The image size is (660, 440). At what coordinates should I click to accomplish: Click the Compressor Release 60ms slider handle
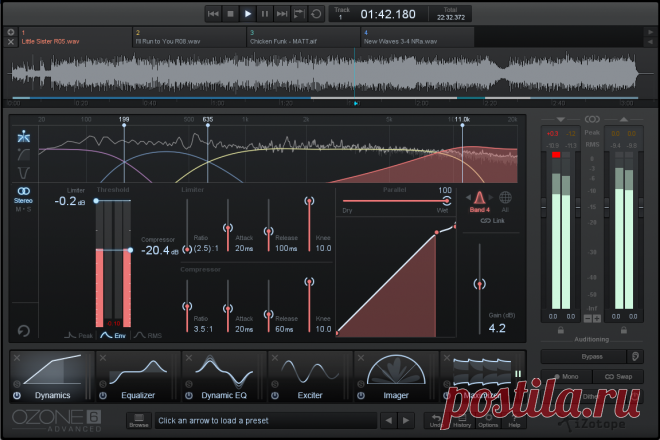(269, 314)
